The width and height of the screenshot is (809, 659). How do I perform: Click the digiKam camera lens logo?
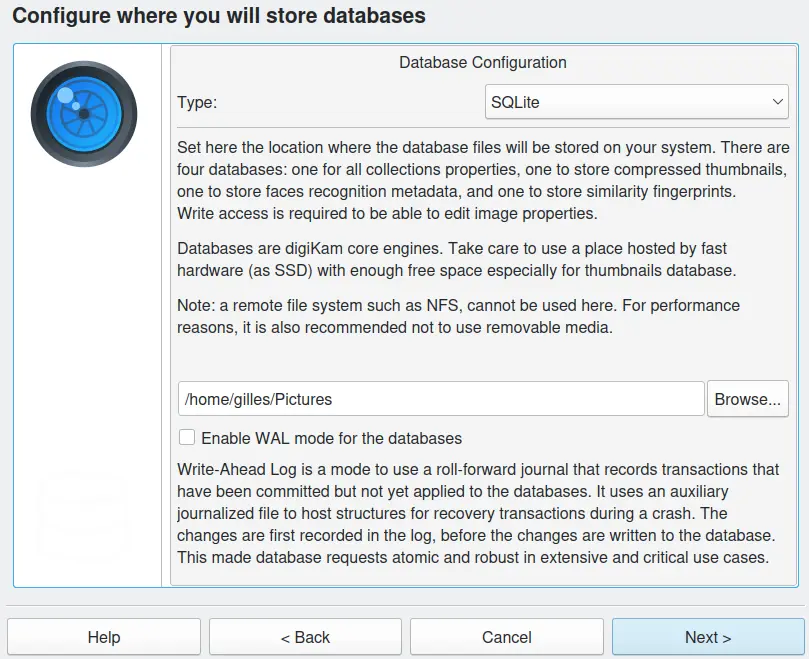tap(83, 114)
